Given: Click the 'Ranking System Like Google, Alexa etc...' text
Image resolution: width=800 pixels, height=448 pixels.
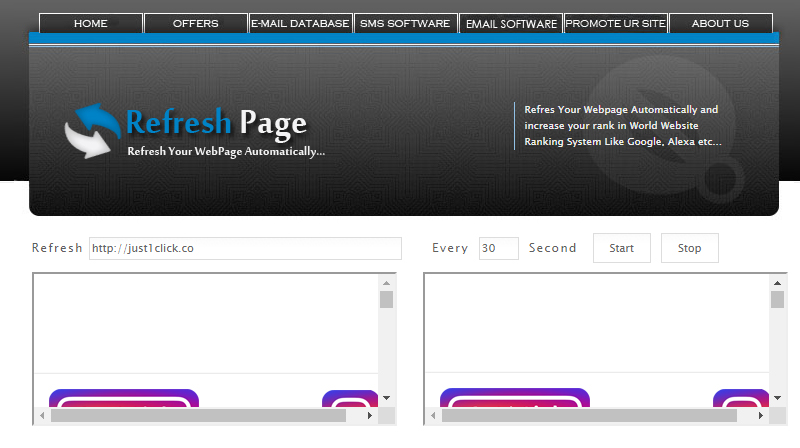Looking at the screenshot, I should click(x=623, y=142).
